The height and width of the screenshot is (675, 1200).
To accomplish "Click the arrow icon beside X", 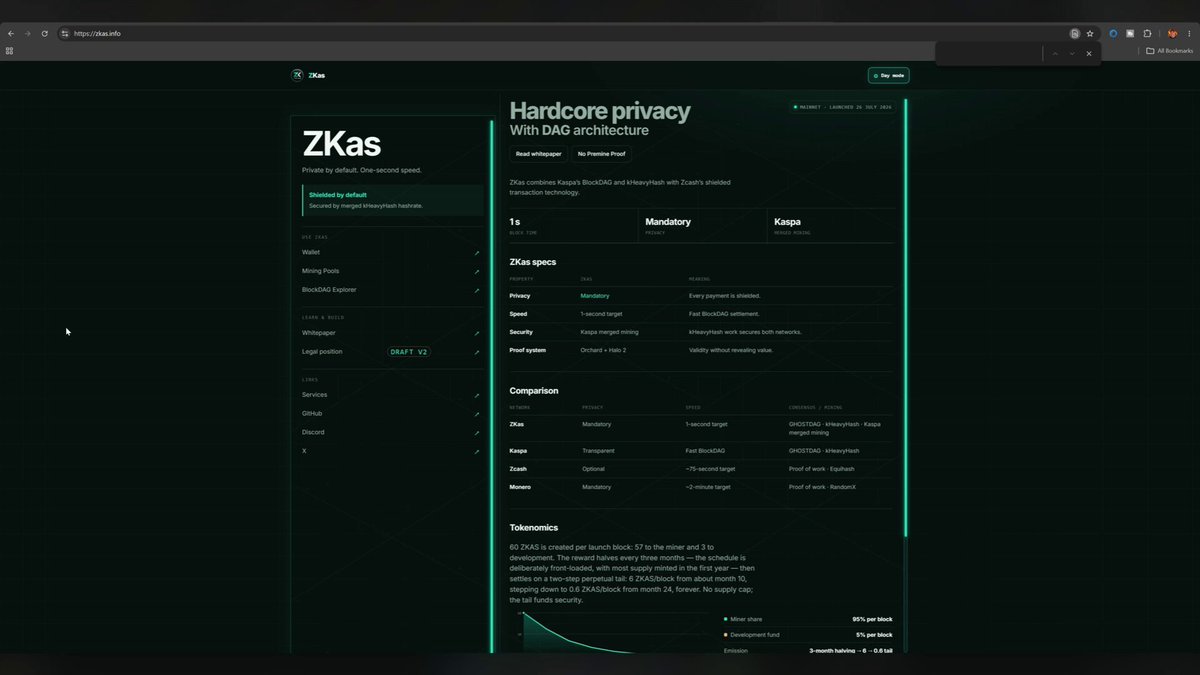I will [477, 452].
